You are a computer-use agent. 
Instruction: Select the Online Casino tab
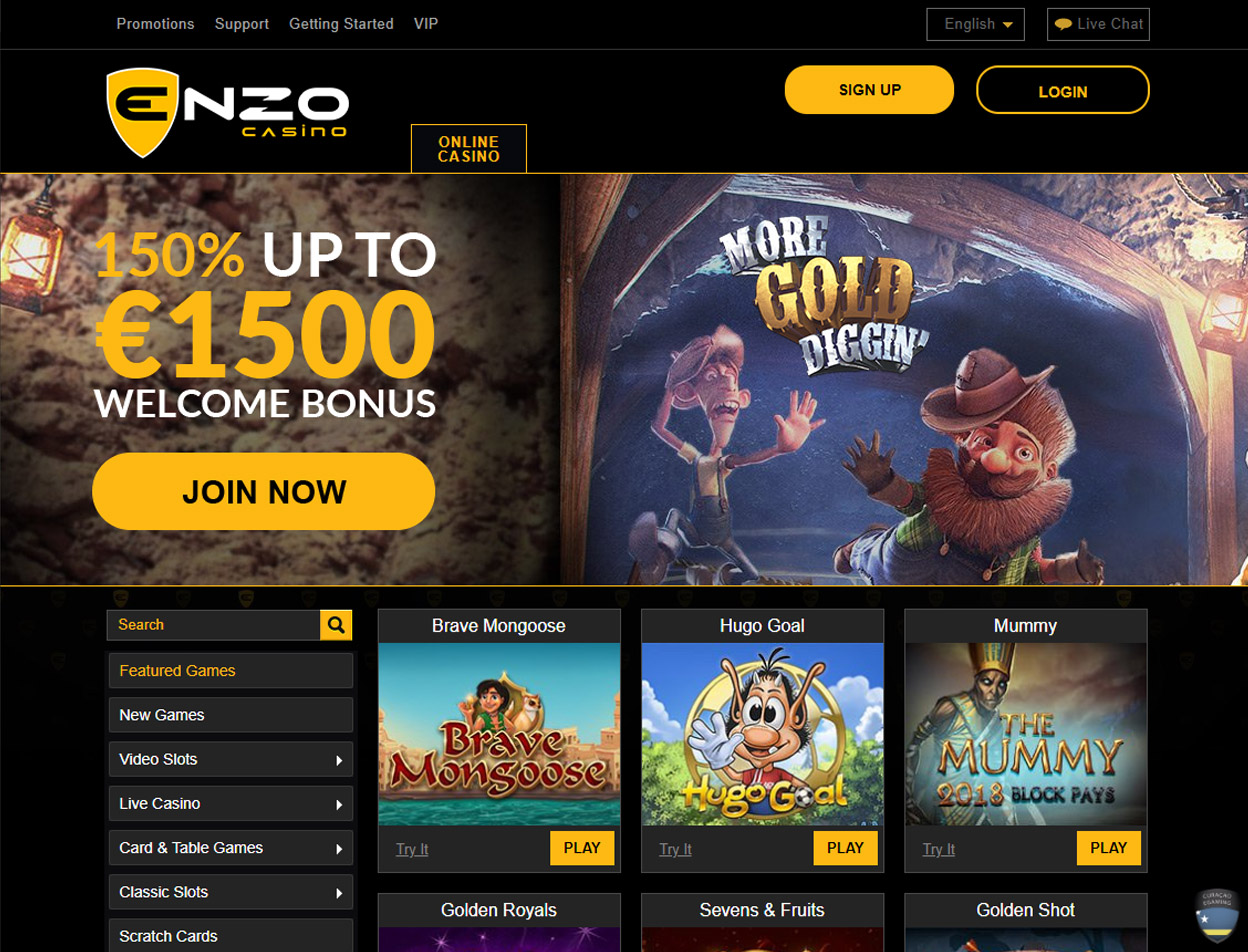coord(469,149)
